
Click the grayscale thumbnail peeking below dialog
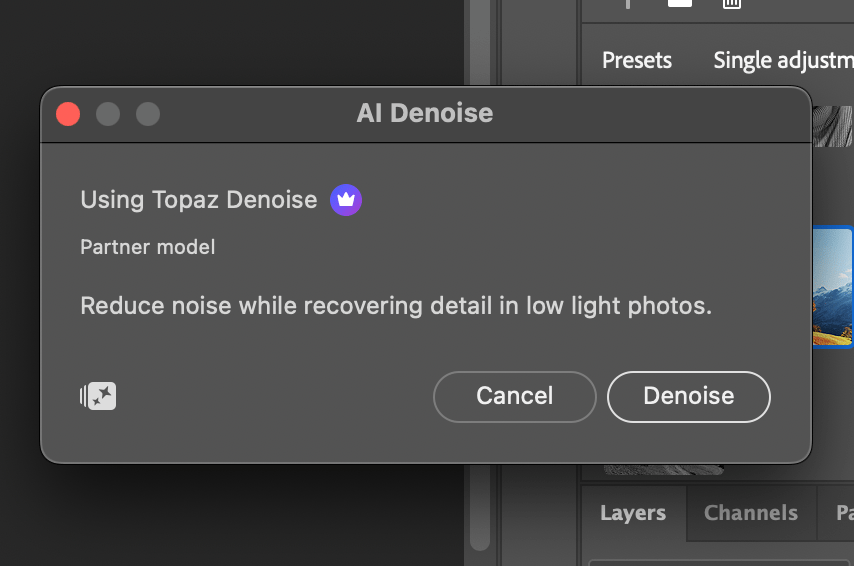click(665, 468)
